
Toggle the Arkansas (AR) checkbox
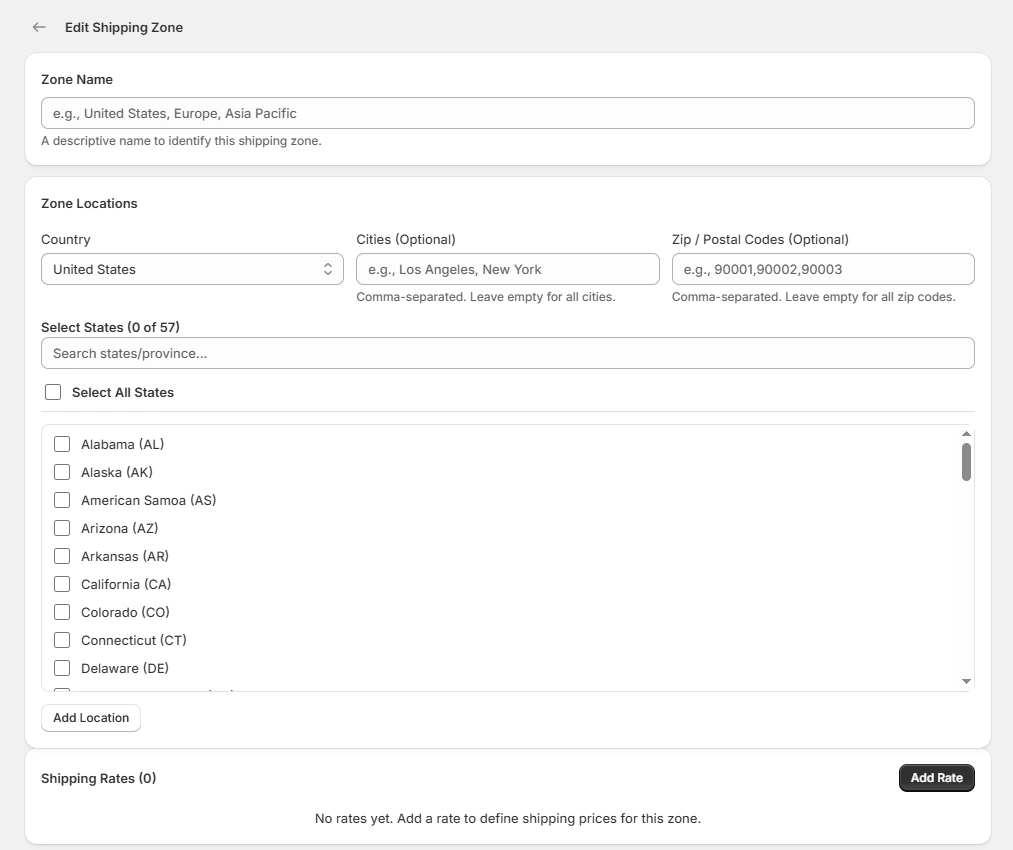click(62, 556)
